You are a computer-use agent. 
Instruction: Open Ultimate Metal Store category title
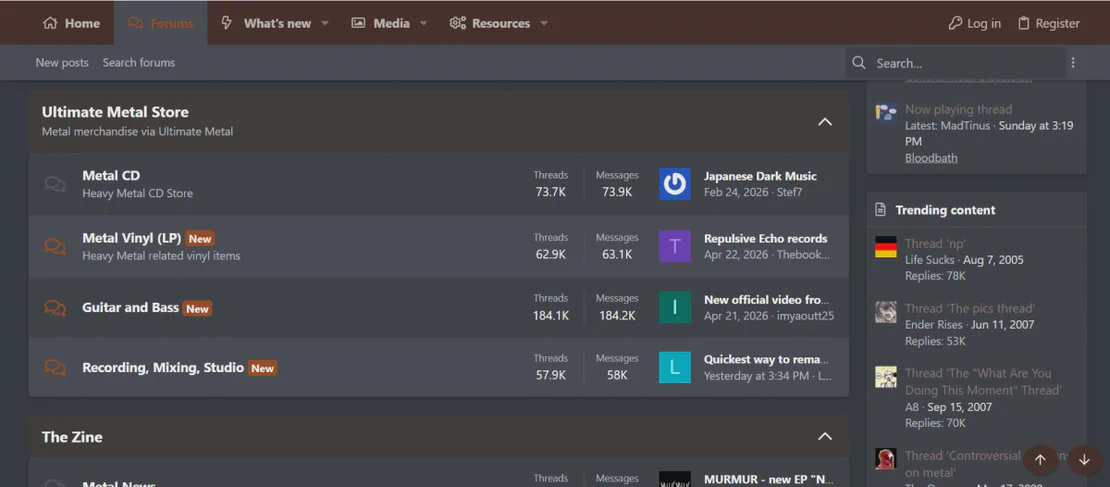point(115,112)
